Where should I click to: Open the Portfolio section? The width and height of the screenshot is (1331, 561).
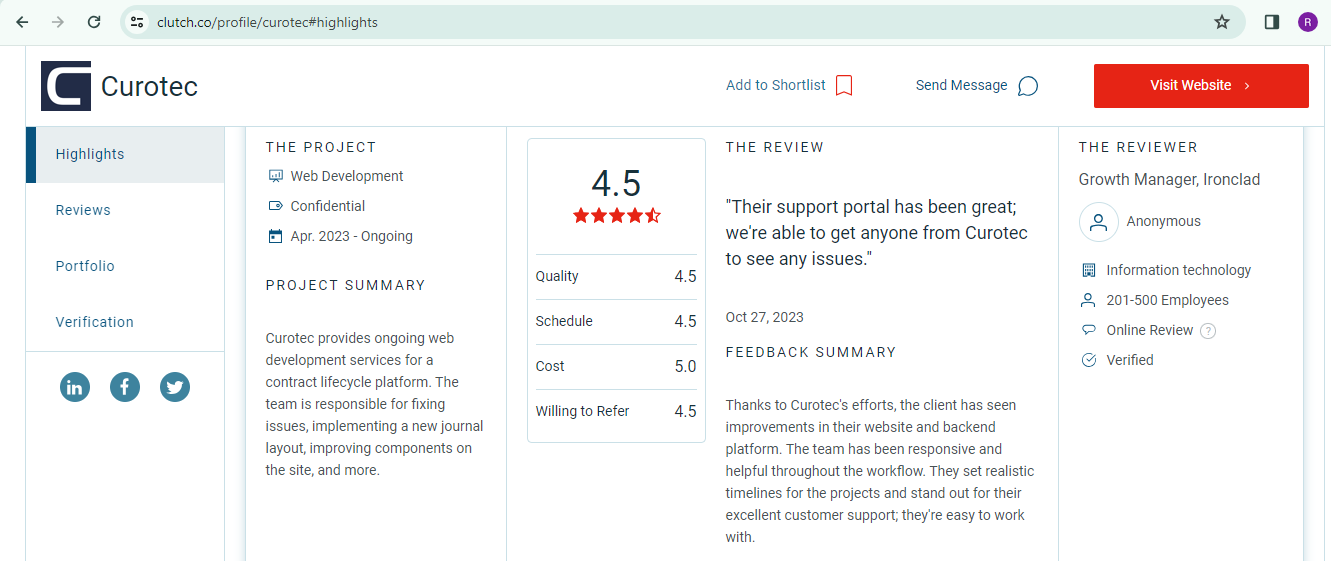tap(125, 266)
